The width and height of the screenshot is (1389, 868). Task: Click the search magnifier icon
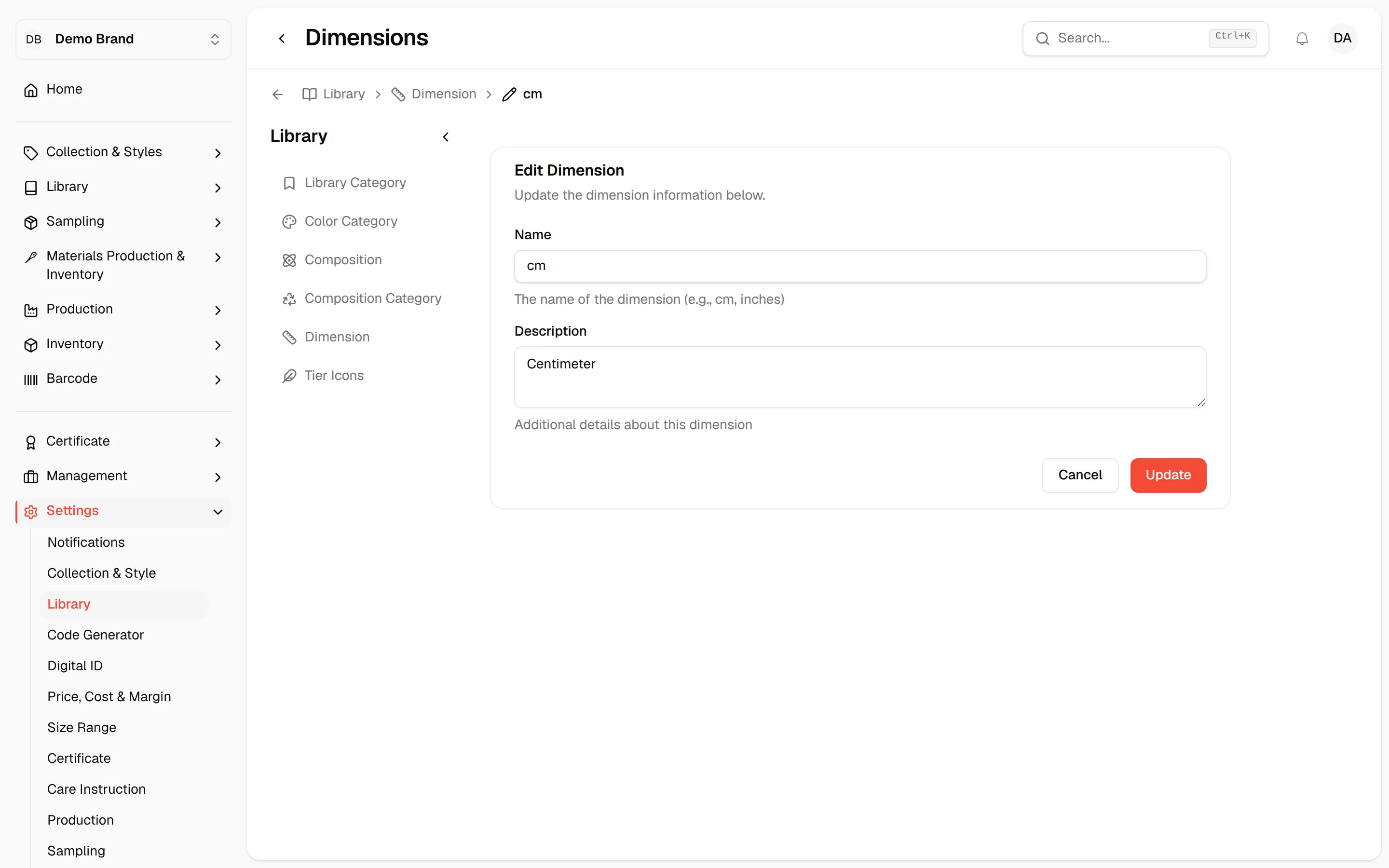[x=1042, y=39]
